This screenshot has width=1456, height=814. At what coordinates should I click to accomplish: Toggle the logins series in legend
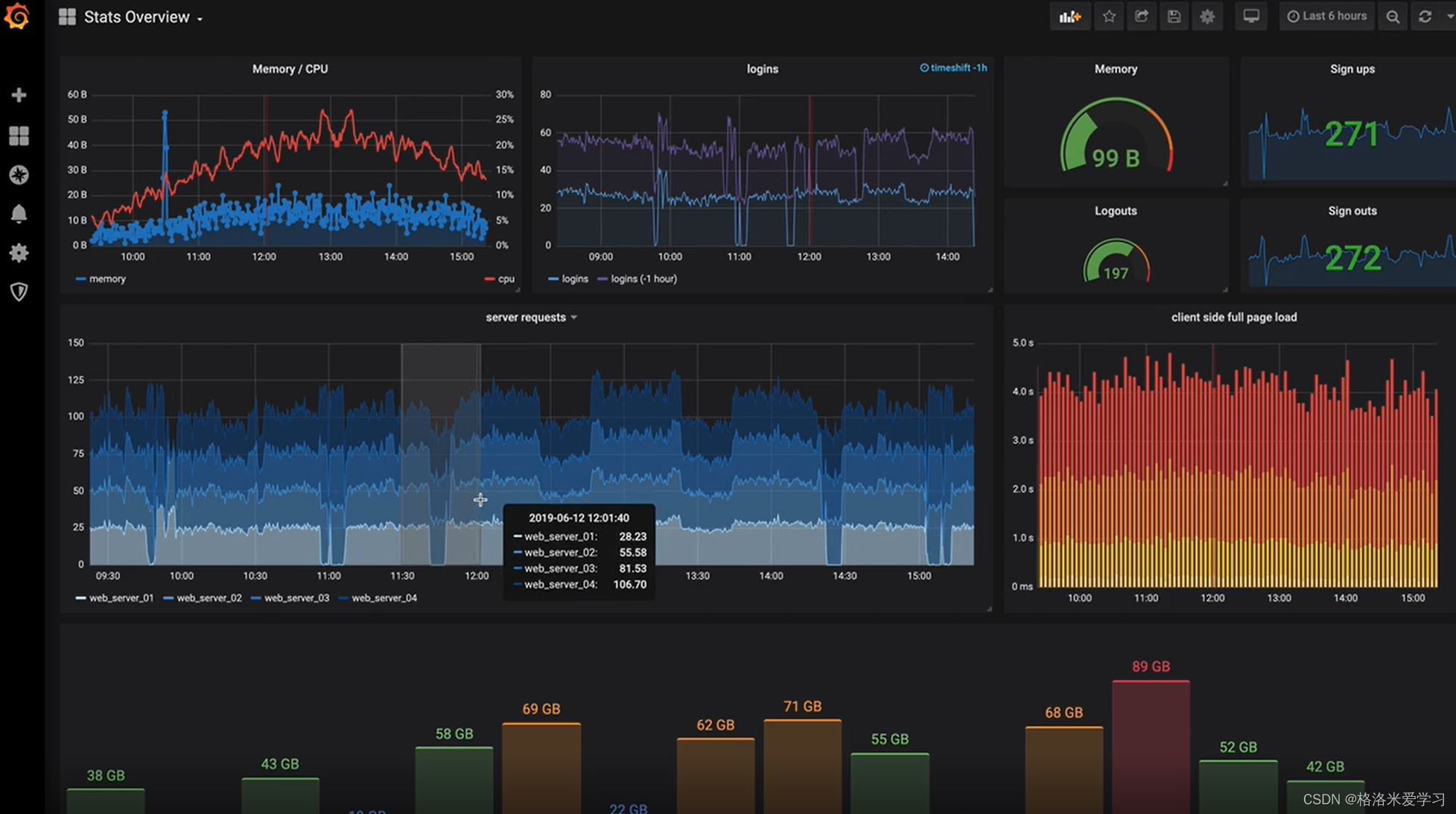pyautogui.click(x=568, y=279)
